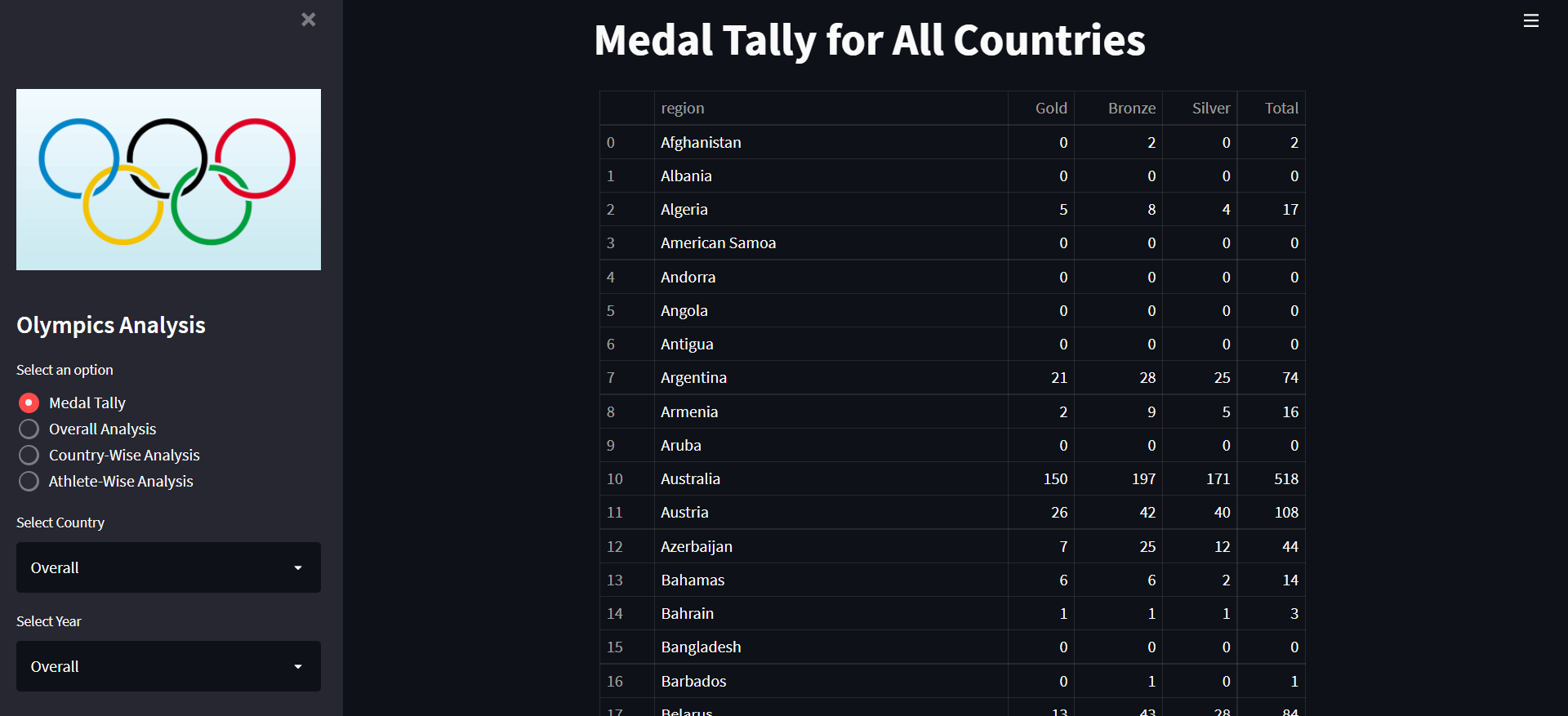Click the Bronze column header

(1132, 108)
